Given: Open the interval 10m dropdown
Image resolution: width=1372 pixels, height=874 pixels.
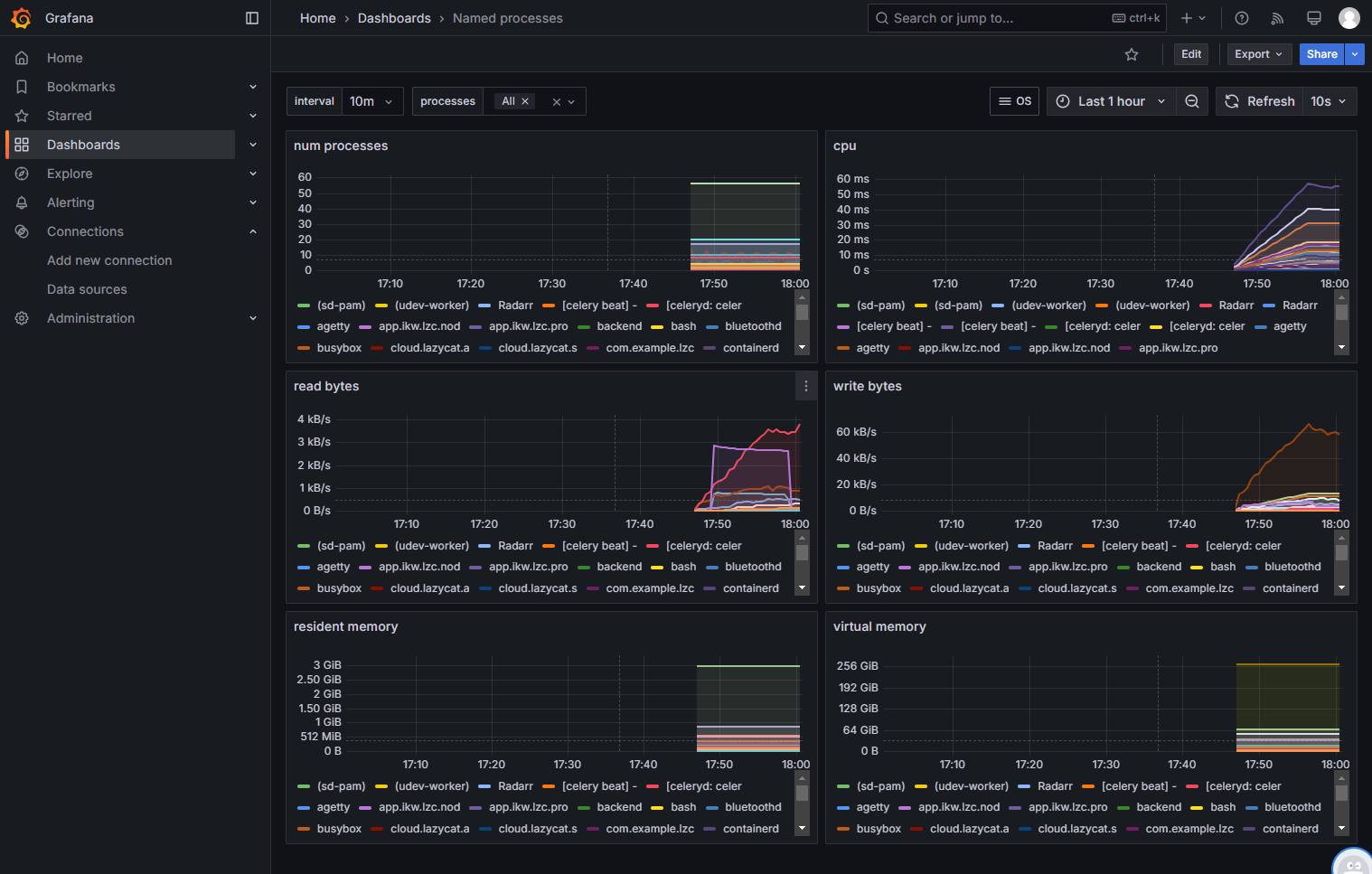Looking at the screenshot, I should 372,101.
